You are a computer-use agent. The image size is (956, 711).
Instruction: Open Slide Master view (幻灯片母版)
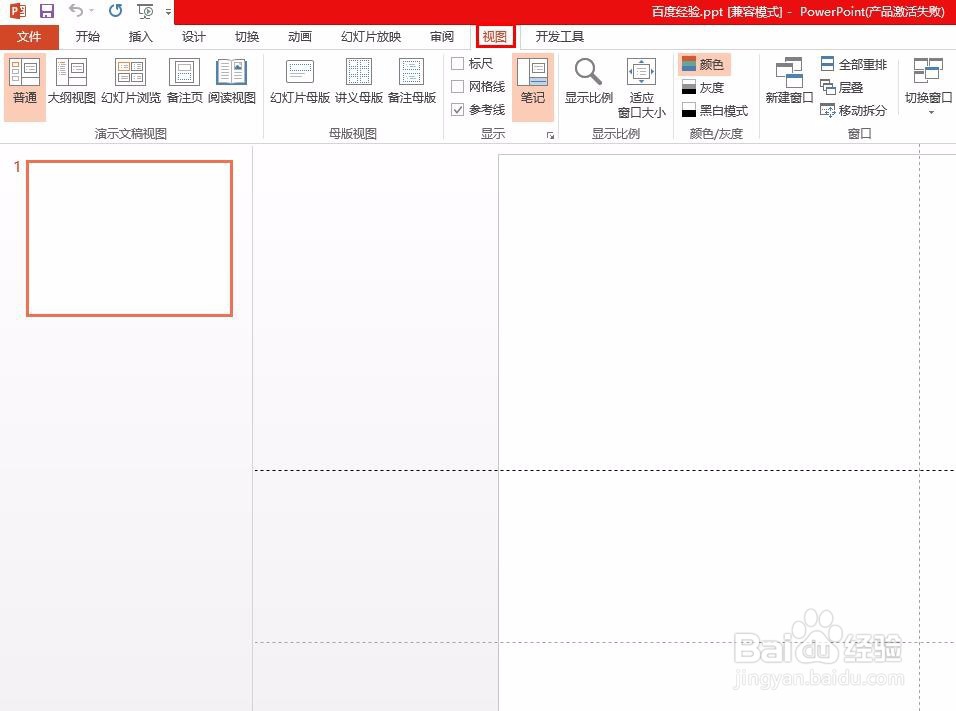point(299,82)
